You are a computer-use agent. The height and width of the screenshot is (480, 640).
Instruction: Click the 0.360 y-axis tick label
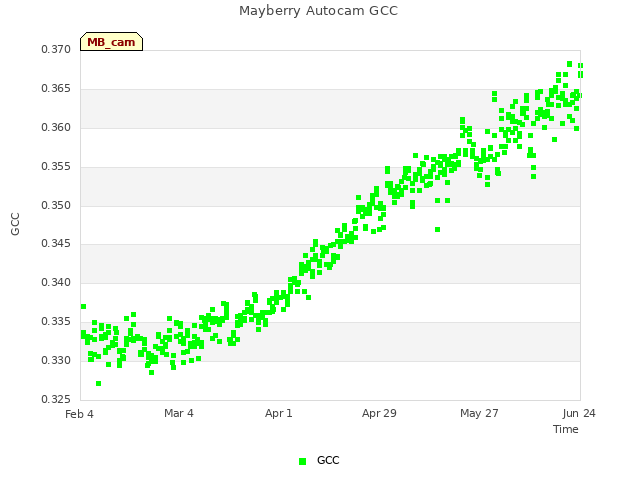tap(56, 128)
